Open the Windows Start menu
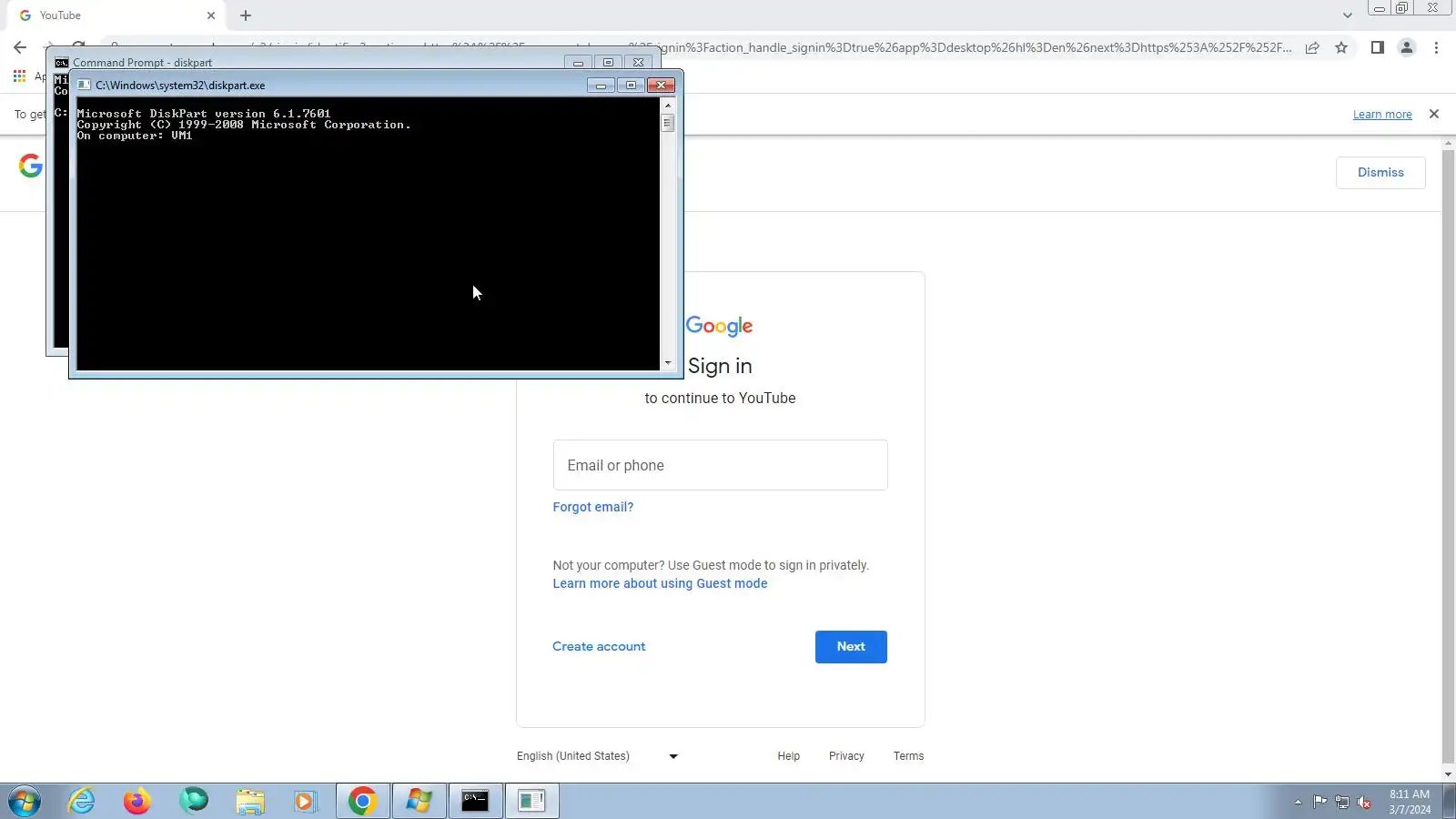Screen dimensions: 1456x819 pyautogui.click(x=25, y=802)
